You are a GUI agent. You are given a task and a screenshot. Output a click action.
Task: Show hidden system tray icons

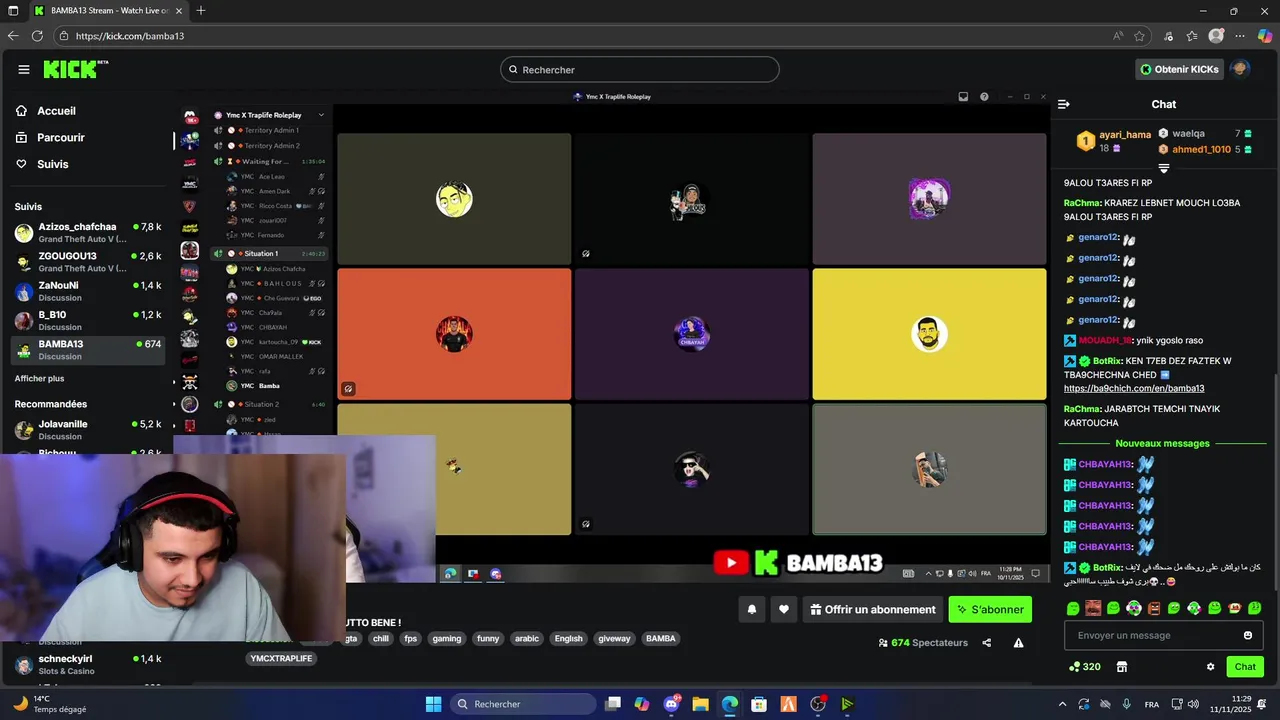[1062, 704]
